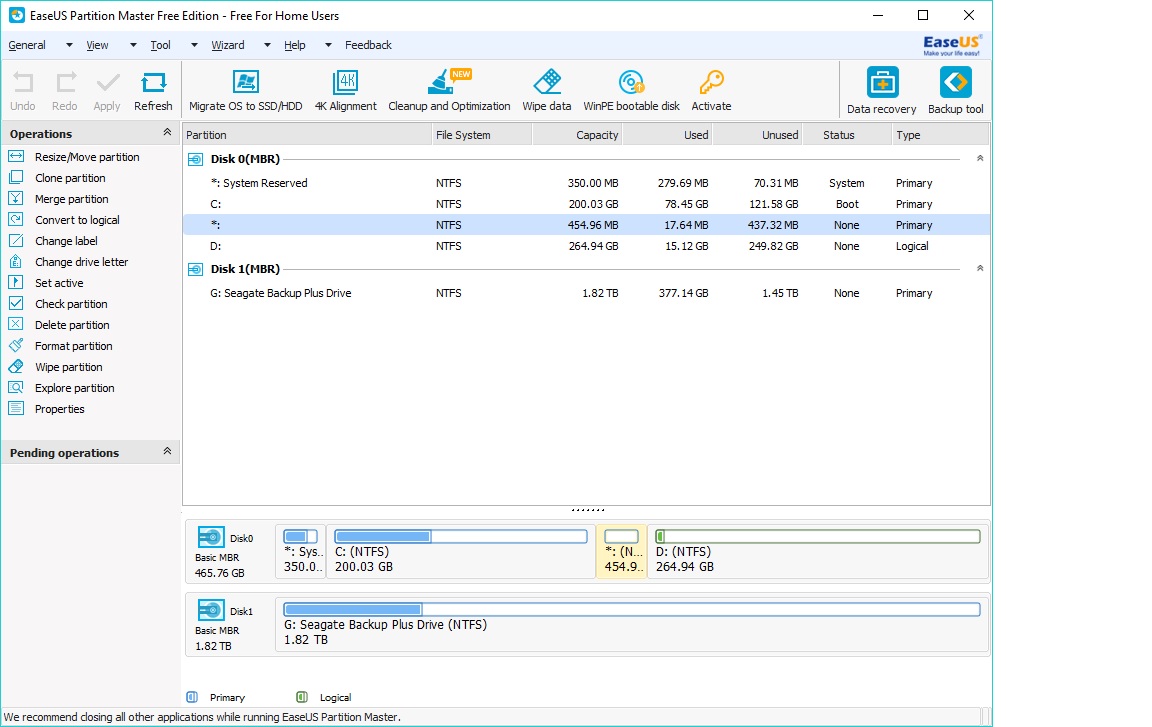This screenshot has height=727, width=1152.
Task: Select the 350 MB System Reserved map block
Action: [300, 551]
